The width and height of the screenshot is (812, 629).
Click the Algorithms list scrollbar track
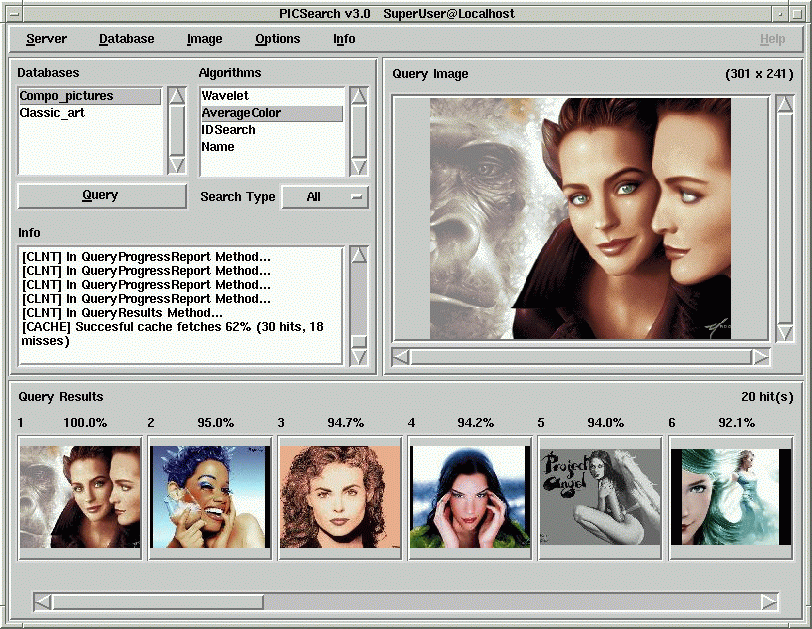pyautogui.click(x=358, y=132)
